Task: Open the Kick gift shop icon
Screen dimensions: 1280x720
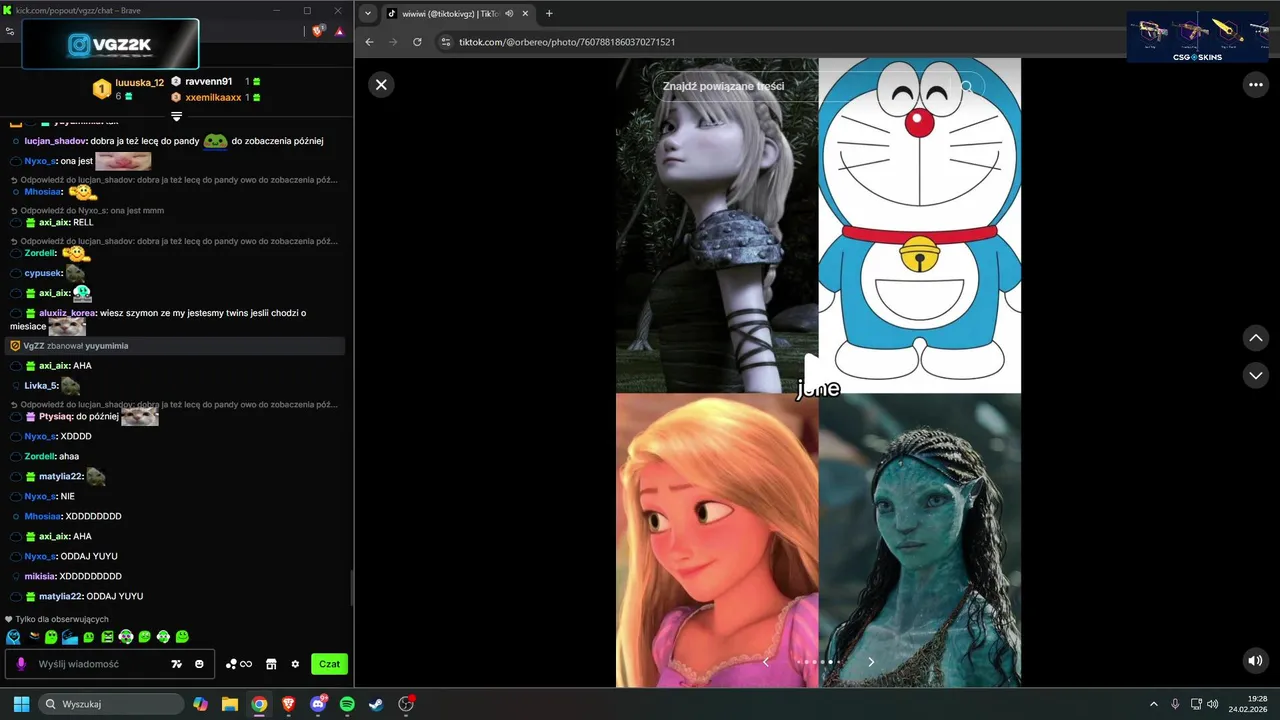Action: pos(271,664)
